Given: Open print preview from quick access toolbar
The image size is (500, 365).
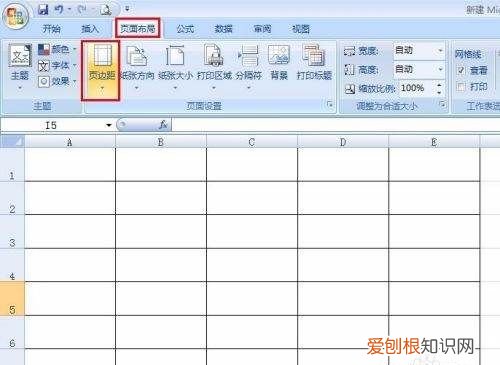Looking at the screenshot, I should 105,9.
